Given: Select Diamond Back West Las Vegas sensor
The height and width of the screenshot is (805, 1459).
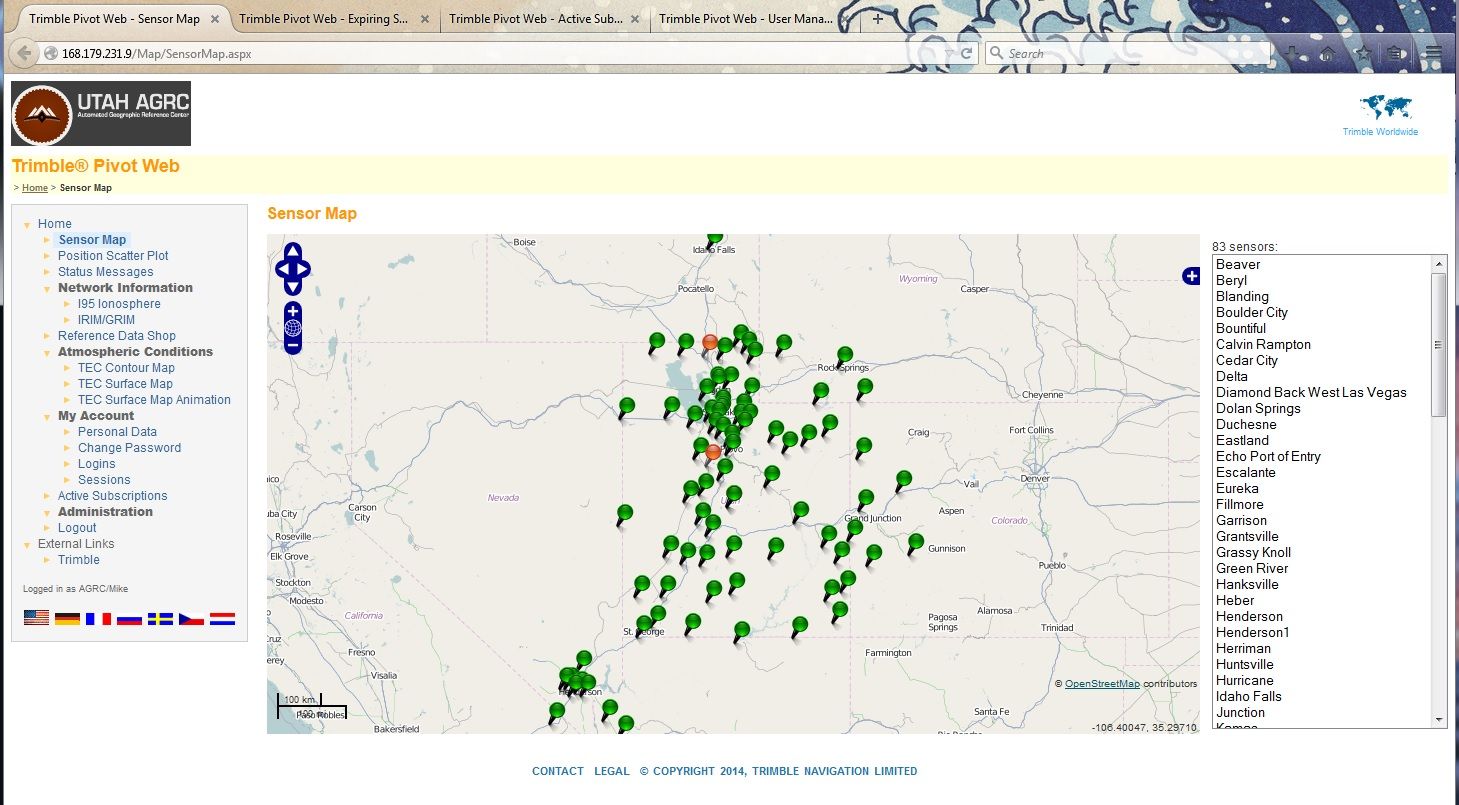Looking at the screenshot, I should click(1311, 393).
